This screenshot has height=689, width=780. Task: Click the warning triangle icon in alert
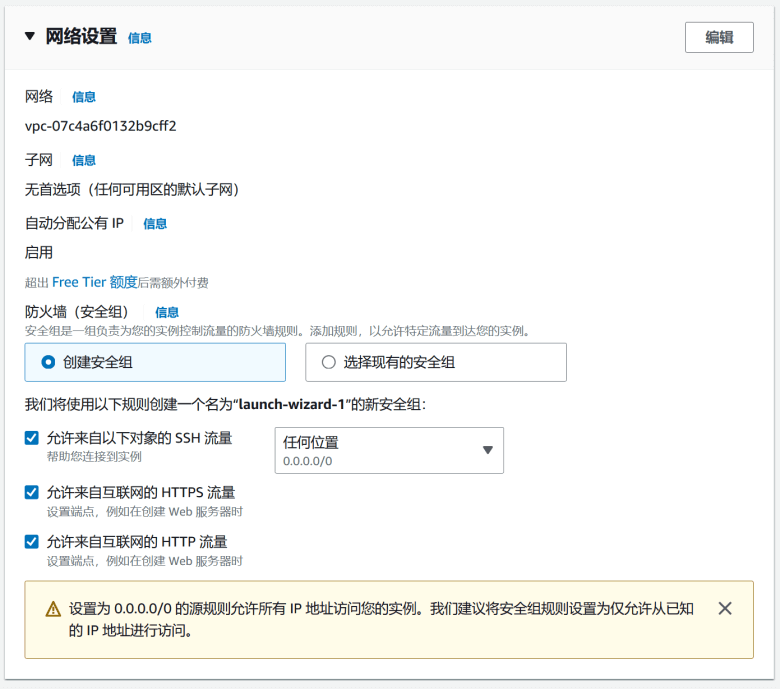[x=53, y=609]
